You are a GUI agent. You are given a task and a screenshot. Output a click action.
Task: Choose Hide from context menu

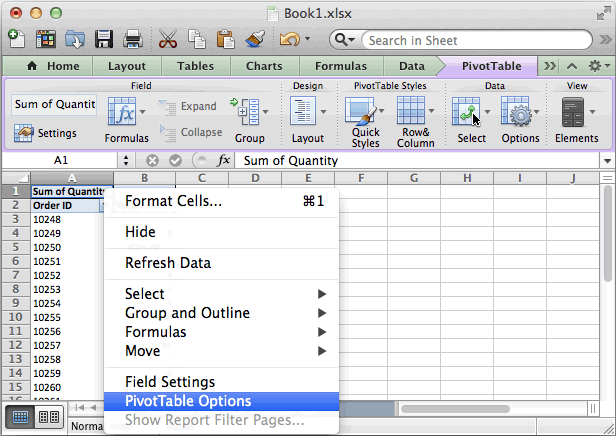pos(222,232)
